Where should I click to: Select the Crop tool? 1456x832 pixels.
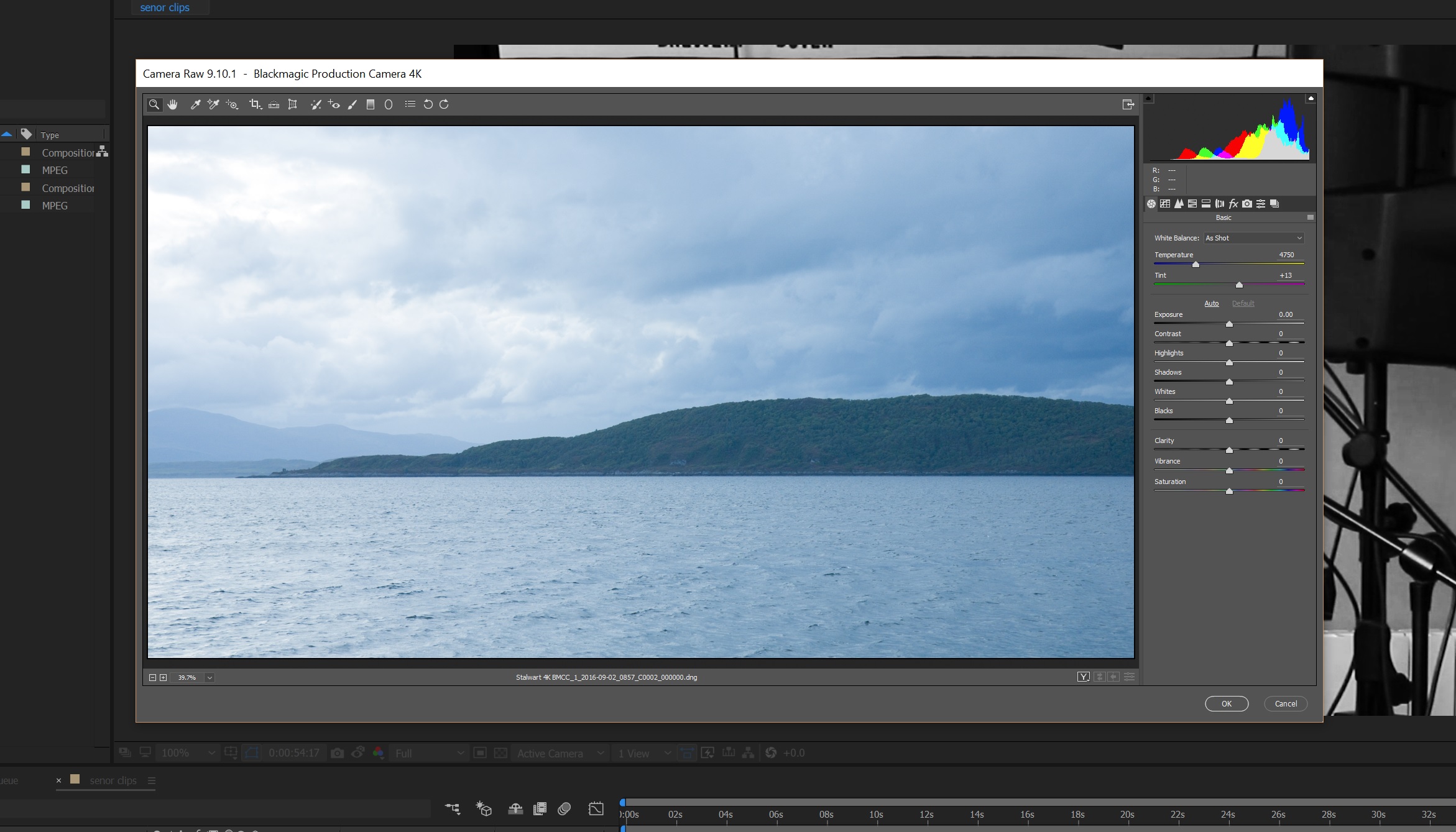click(255, 104)
